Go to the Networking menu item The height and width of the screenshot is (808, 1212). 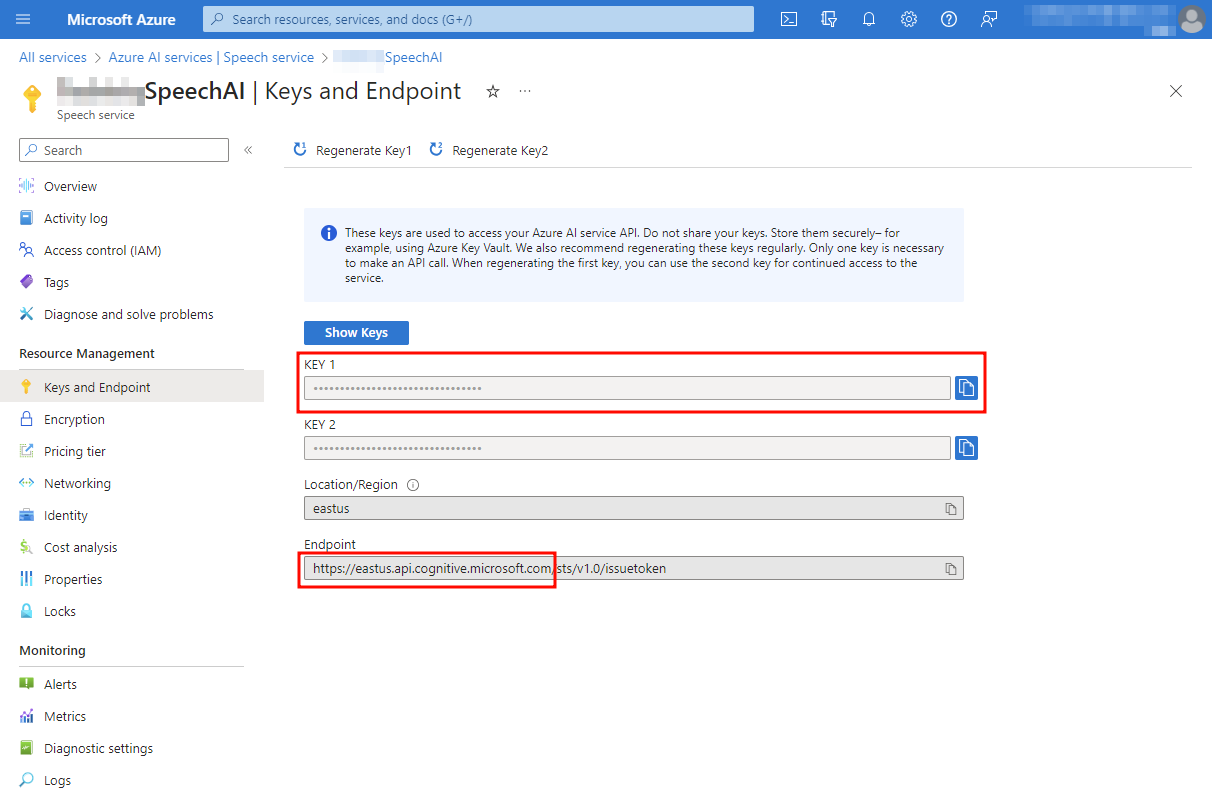pyautogui.click(x=77, y=483)
